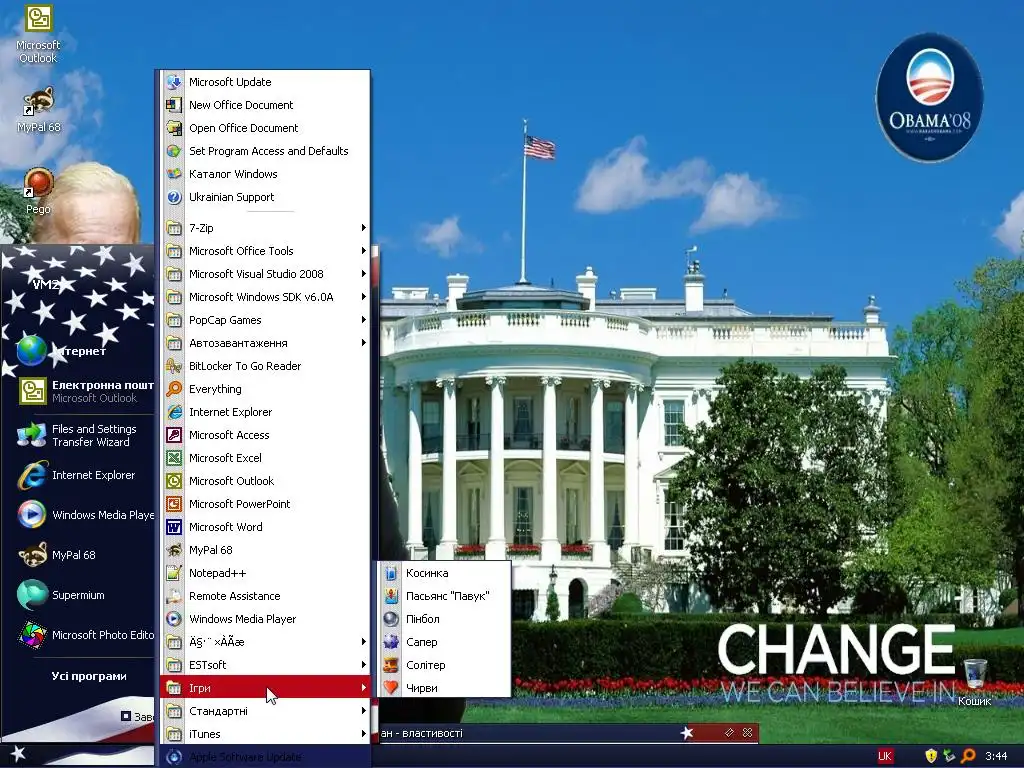Expand the iTunes submenu arrow
Screen dimensions: 1024x768
(x=364, y=734)
